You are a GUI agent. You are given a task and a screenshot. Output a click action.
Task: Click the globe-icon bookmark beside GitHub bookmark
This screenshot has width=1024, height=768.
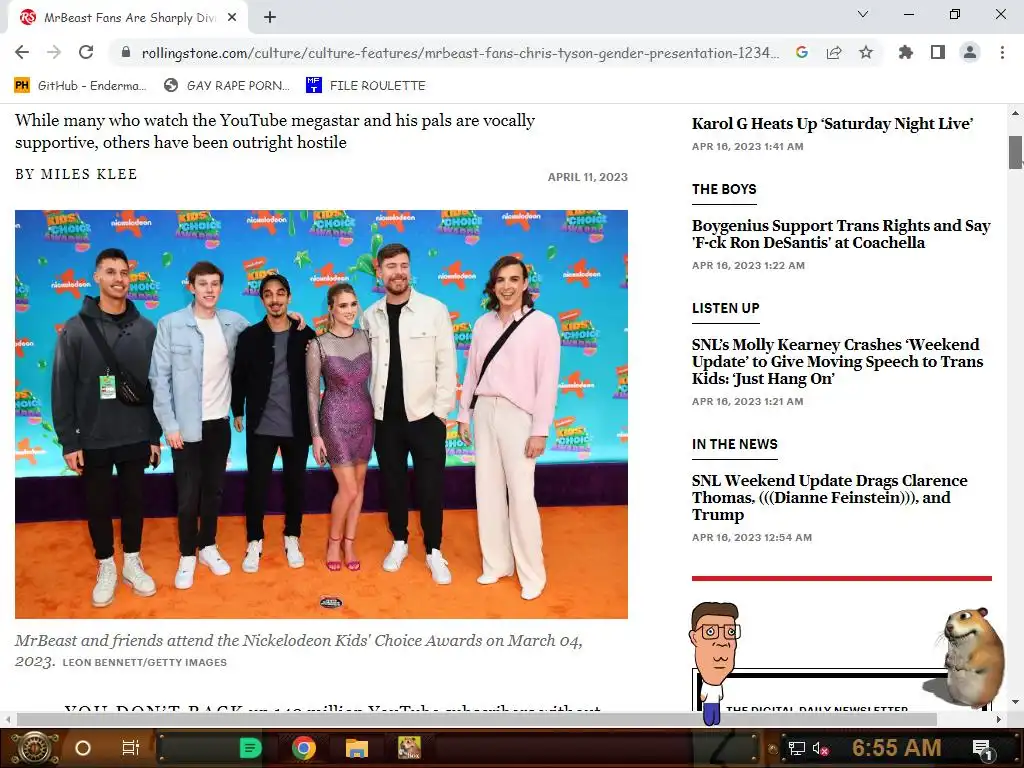pyautogui.click(x=226, y=86)
